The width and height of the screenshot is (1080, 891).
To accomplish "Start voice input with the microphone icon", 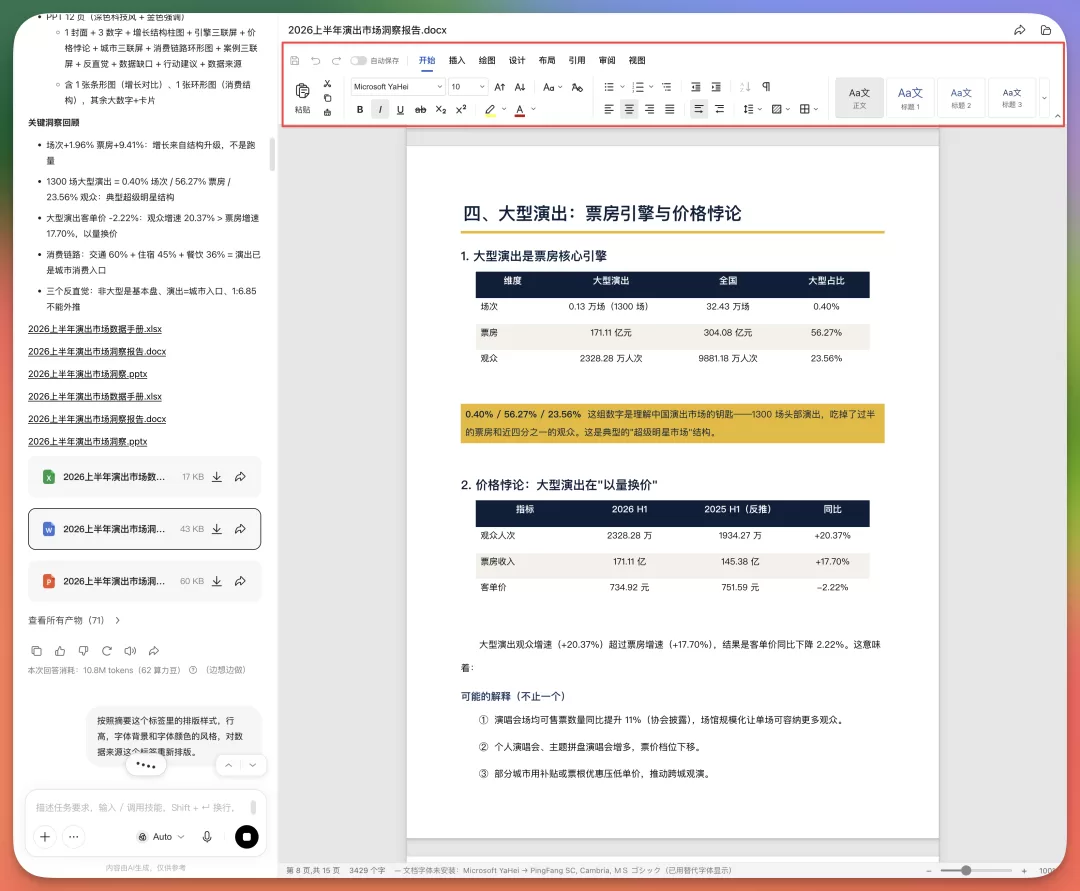I will 207,837.
